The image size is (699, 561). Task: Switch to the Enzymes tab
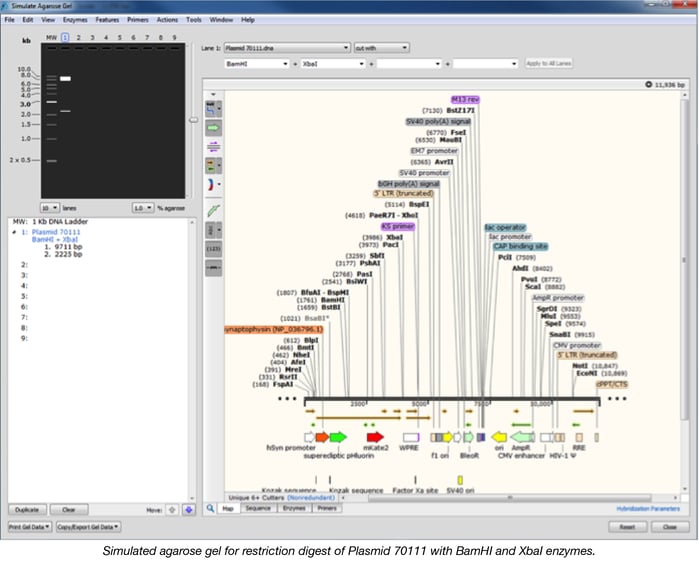294,508
